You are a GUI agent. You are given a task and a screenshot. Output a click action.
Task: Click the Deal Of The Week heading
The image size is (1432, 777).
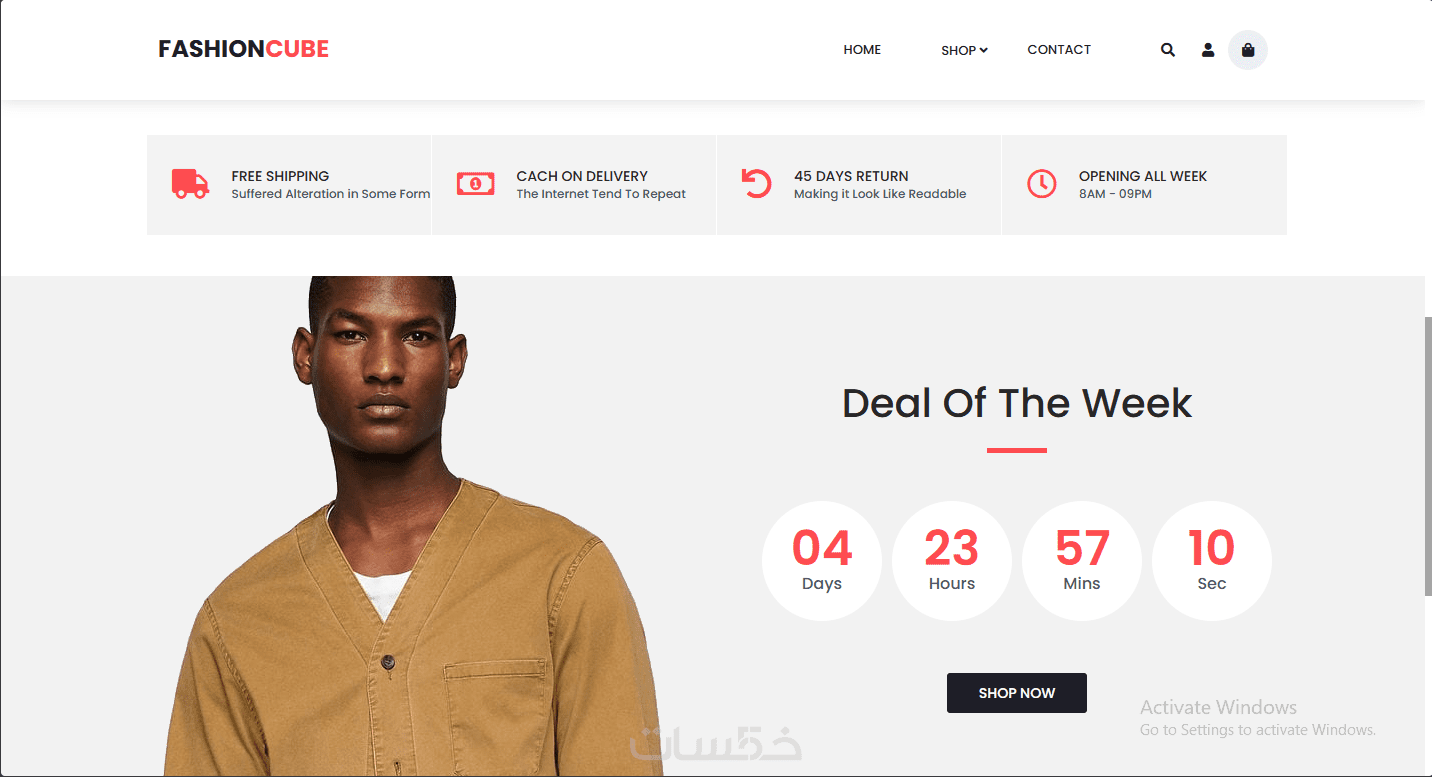click(1017, 403)
